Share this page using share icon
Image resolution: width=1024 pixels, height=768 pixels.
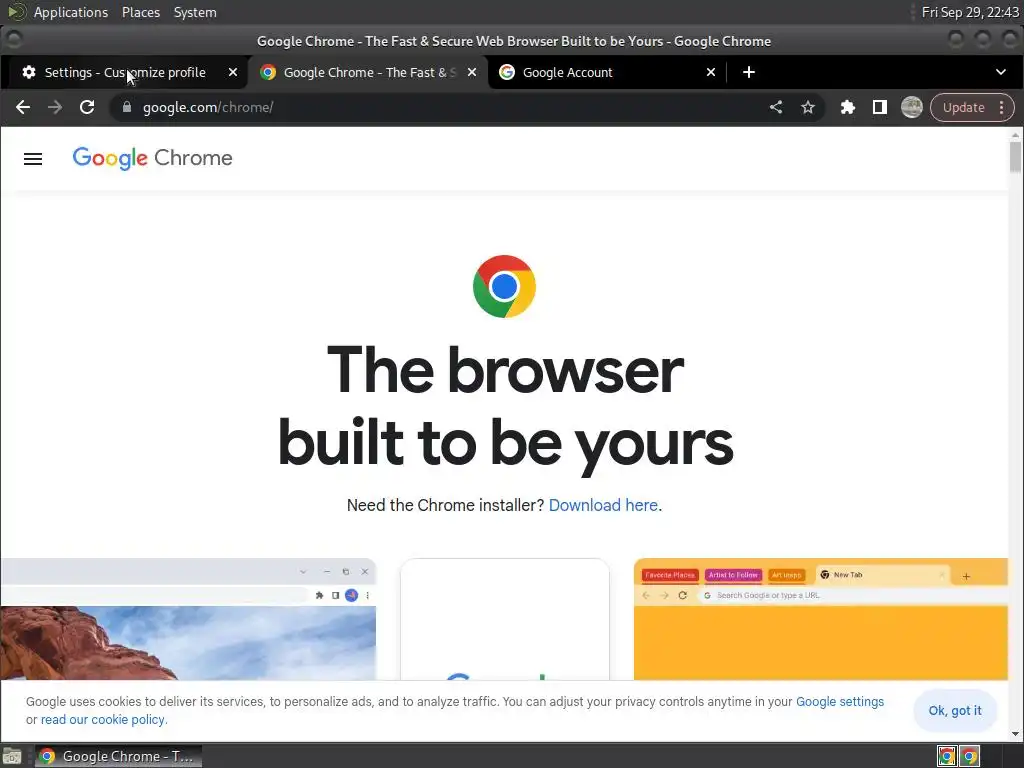(776, 107)
